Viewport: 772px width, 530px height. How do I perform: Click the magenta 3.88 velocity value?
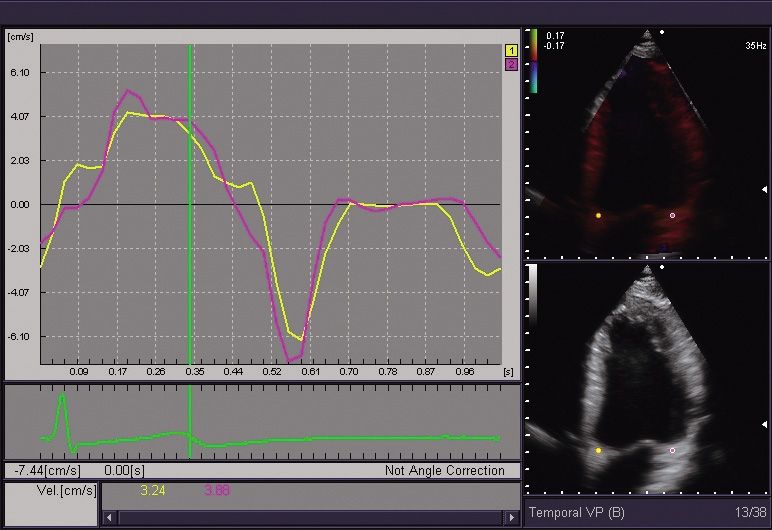[217, 490]
